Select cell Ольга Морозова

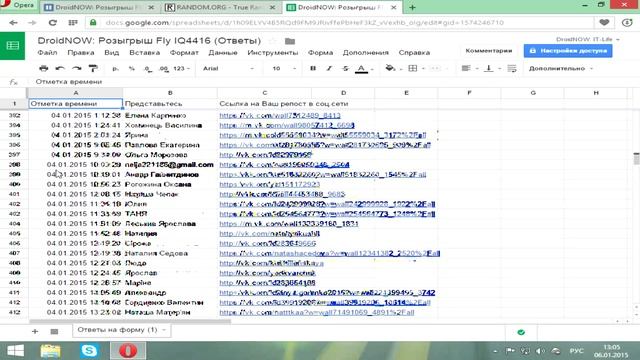coord(170,155)
